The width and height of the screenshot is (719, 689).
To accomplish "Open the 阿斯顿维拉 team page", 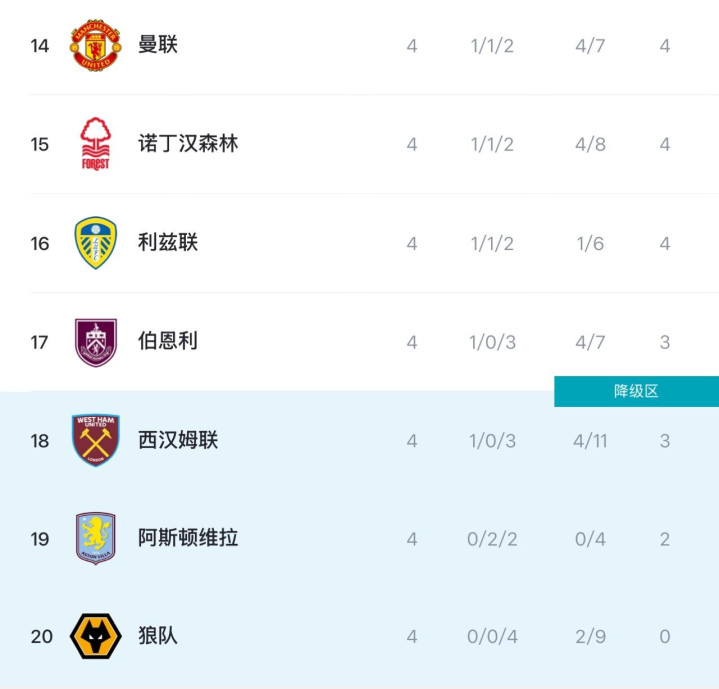I will pyautogui.click(x=188, y=538).
